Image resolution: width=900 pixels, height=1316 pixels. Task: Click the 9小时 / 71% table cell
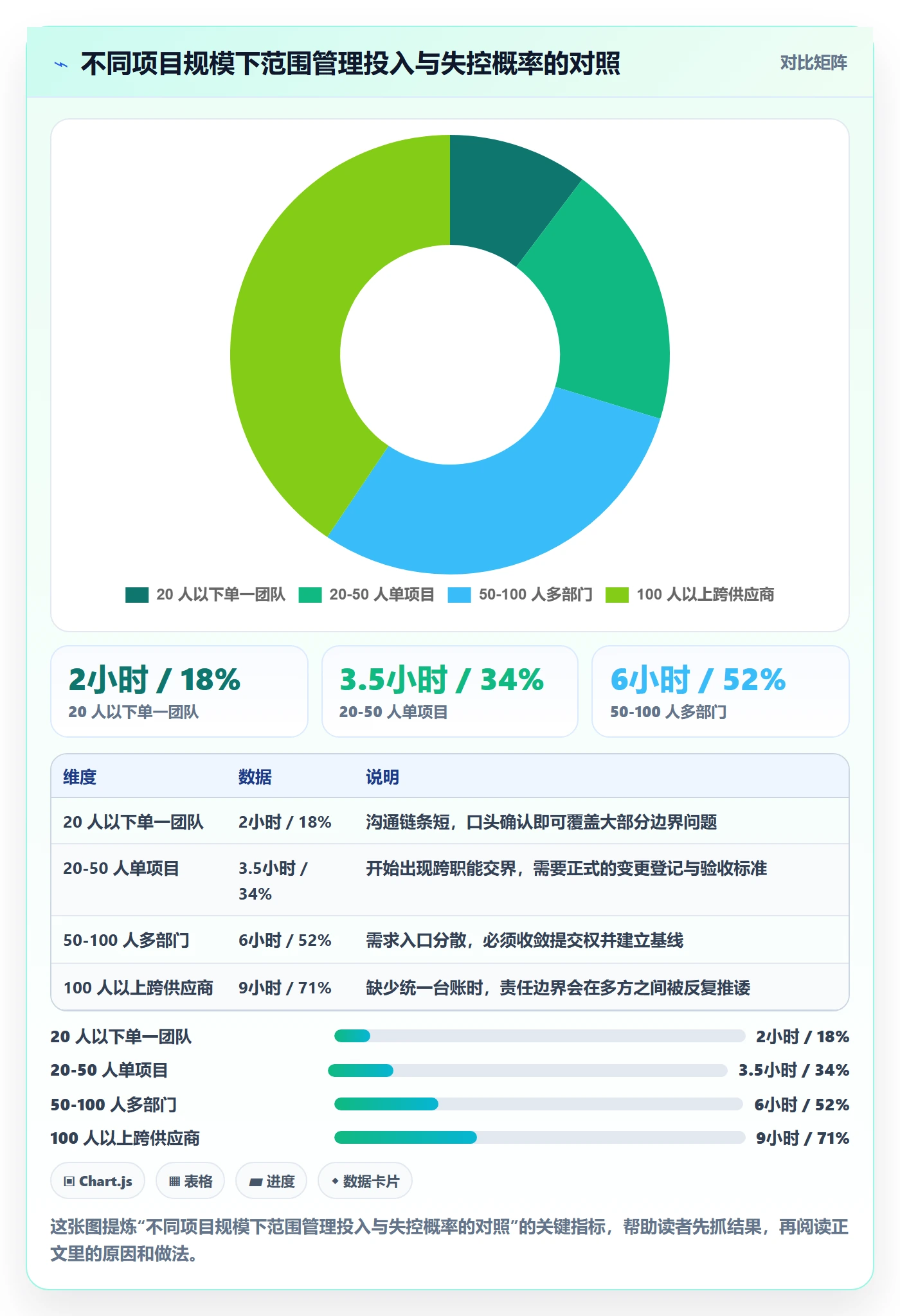tap(285, 988)
